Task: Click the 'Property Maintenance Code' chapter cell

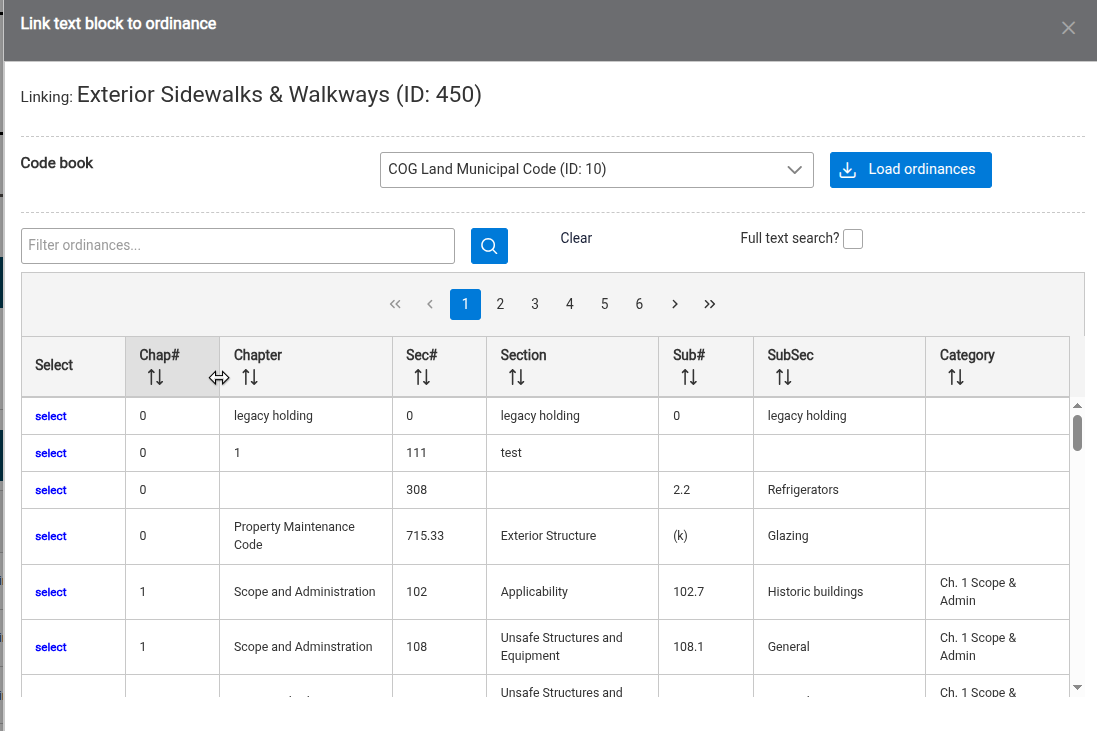Action: [x=306, y=537]
